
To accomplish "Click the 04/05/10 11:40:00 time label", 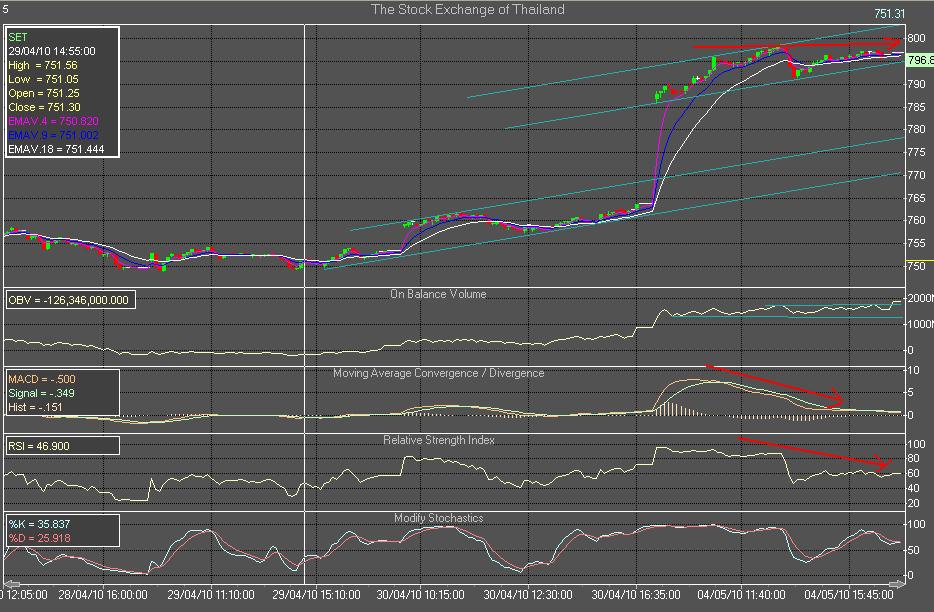I will (x=742, y=595).
